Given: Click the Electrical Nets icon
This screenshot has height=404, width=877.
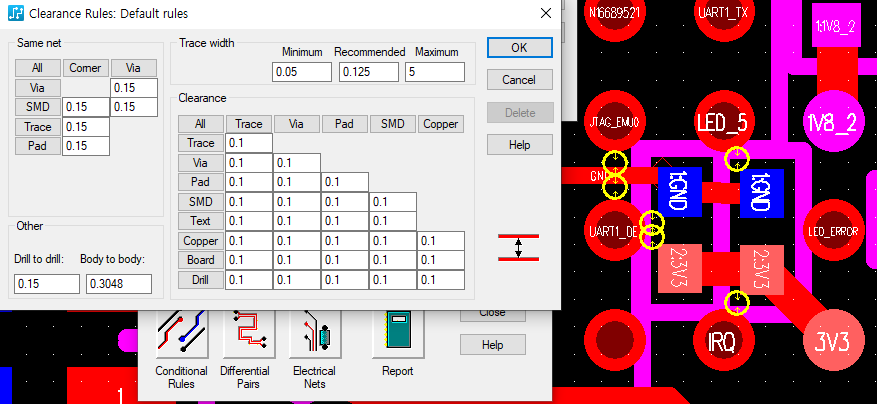Looking at the screenshot, I should click(313, 334).
